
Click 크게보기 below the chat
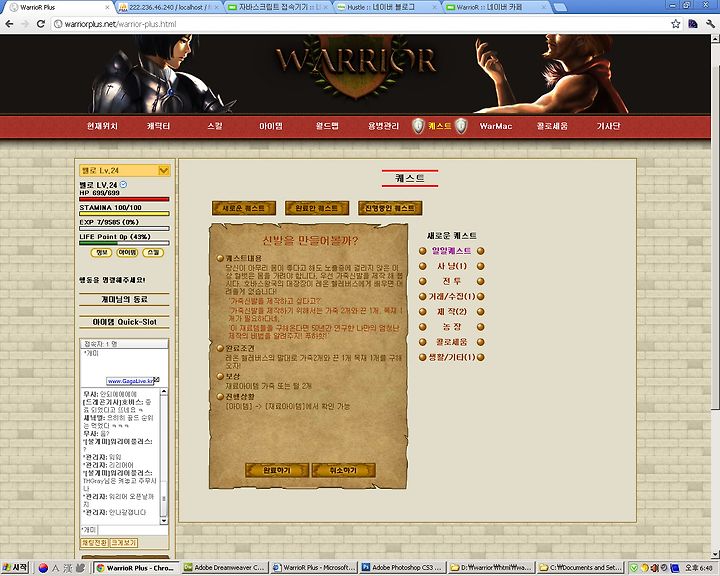124,543
